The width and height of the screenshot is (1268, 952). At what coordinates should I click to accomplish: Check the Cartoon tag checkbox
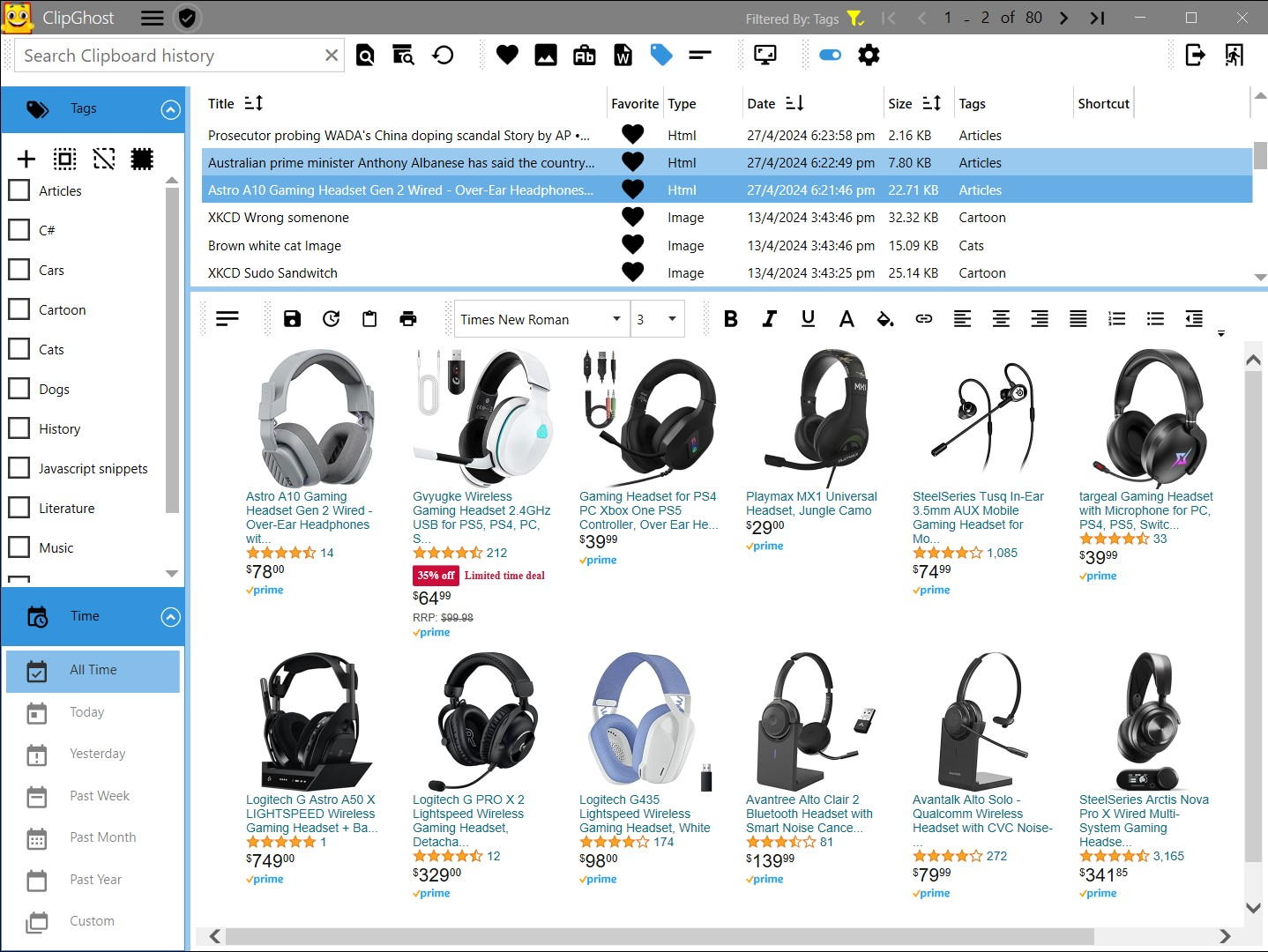click(x=19, y=309)
